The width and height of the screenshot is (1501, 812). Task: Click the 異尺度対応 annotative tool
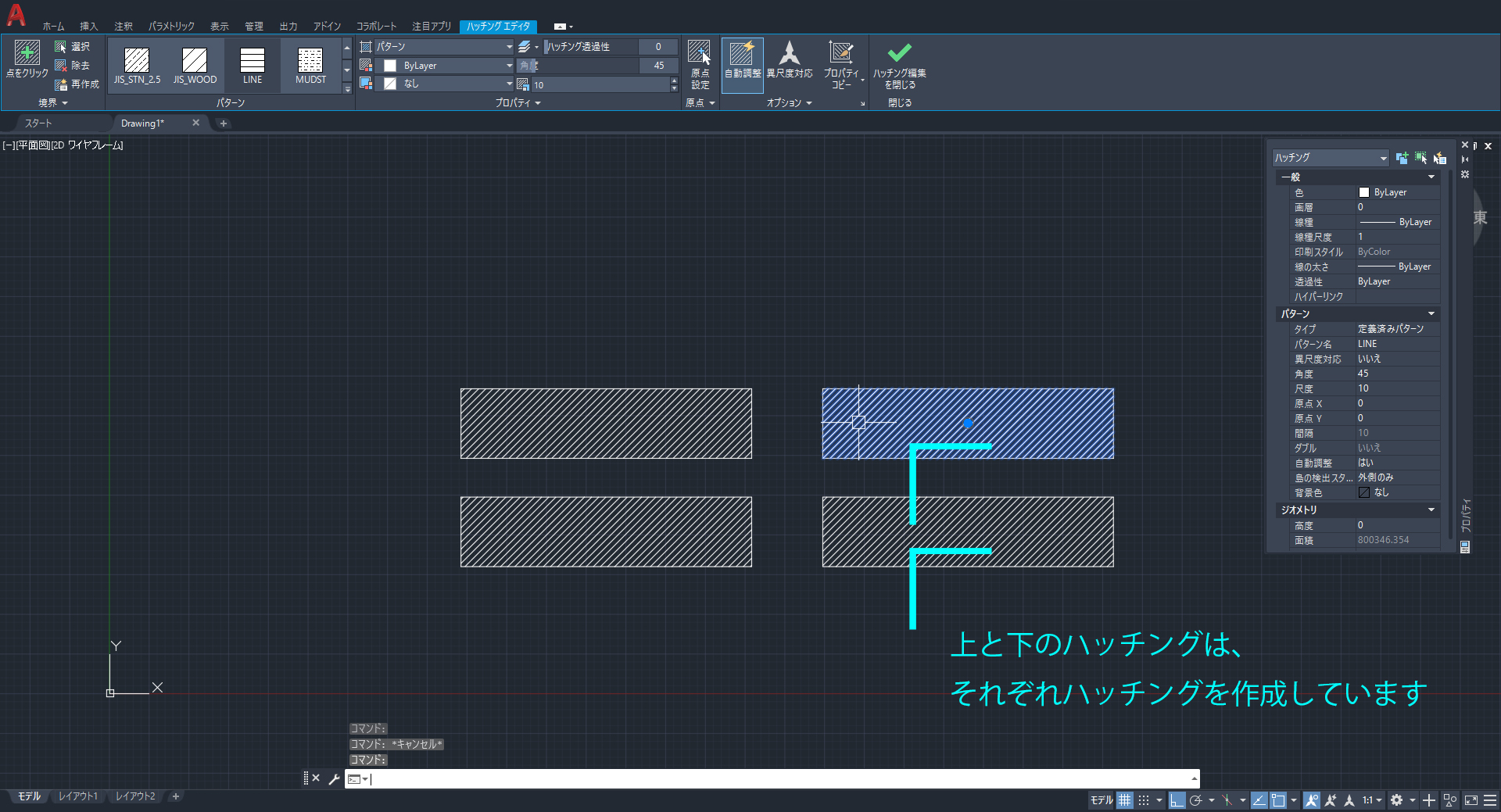(790, 65)
